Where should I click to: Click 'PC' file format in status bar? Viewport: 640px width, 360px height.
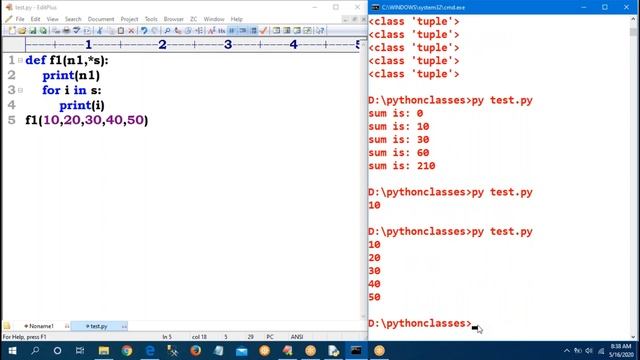pos(270,337)
